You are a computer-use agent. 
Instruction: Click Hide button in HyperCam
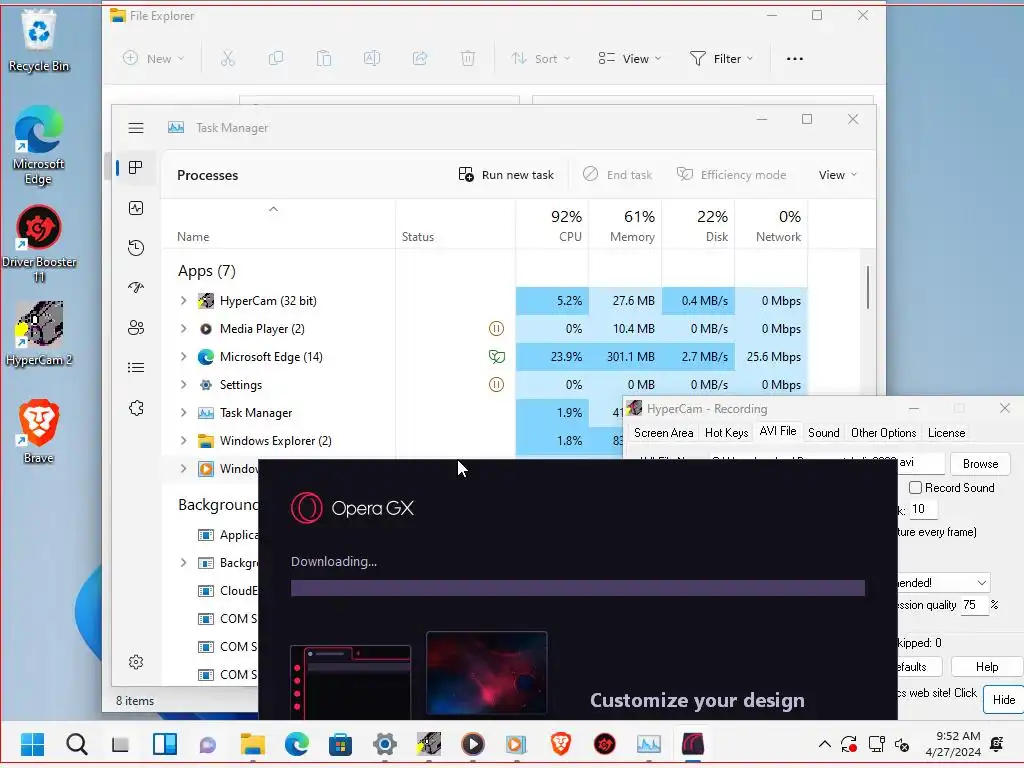point(1004,700)
